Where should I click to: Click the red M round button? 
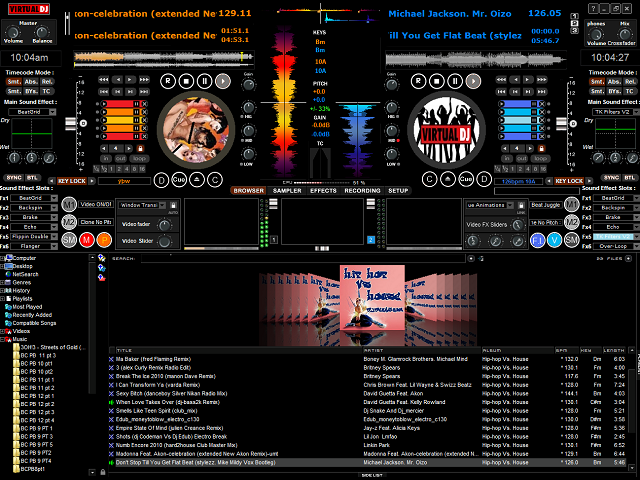click(87, 240)
